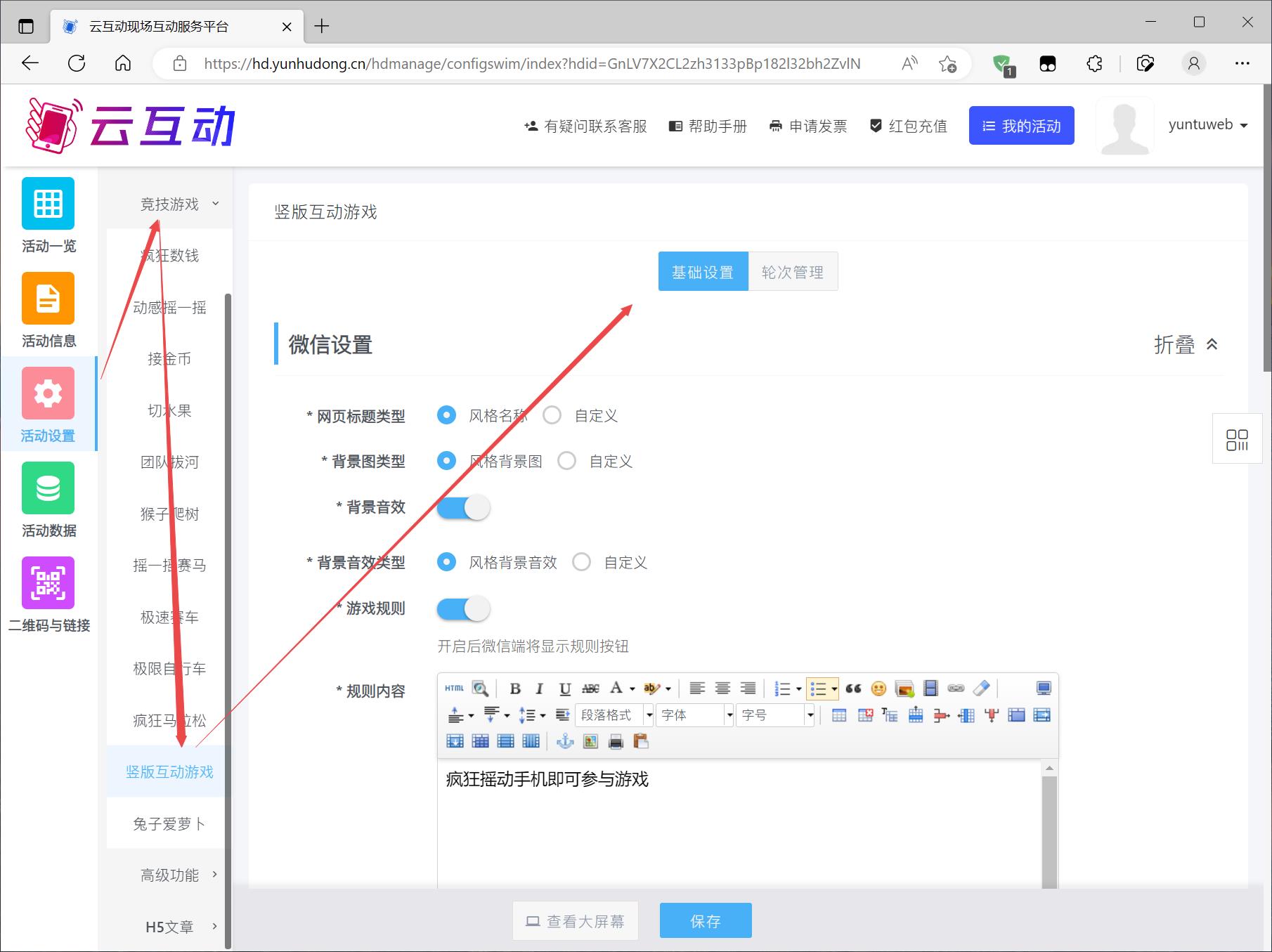Insert video with the film icon
Screen dimensions: 1272x952
click(x=930, y=689)
